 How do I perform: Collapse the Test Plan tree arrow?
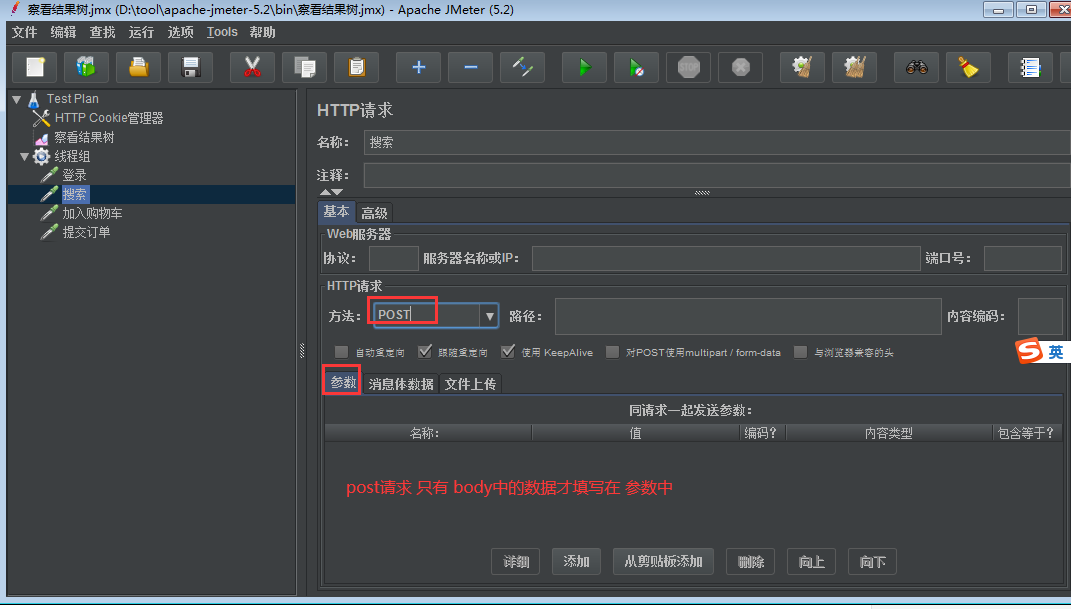pyautogui.click(x=17, y=100)
